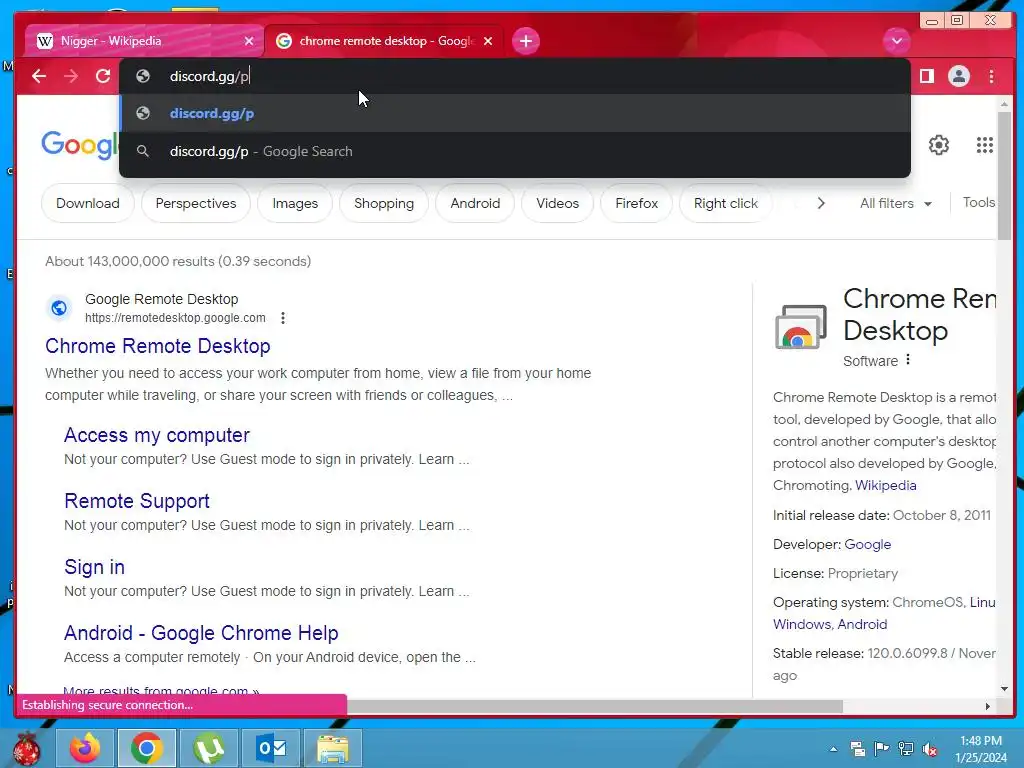Reload the page with the refresh icon
1024x768 pixels.
103,76
